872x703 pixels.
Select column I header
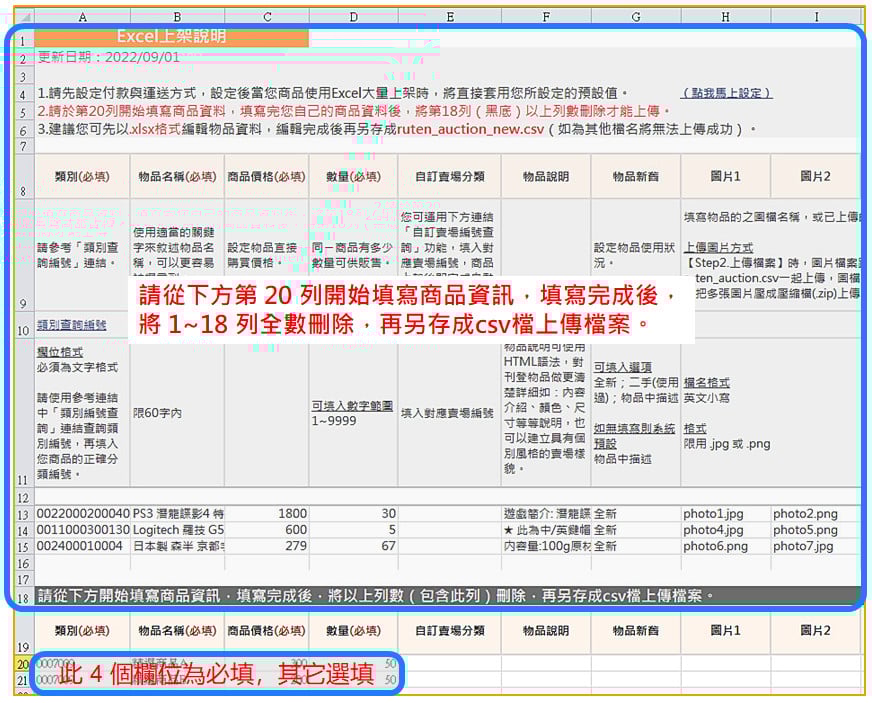815,17
